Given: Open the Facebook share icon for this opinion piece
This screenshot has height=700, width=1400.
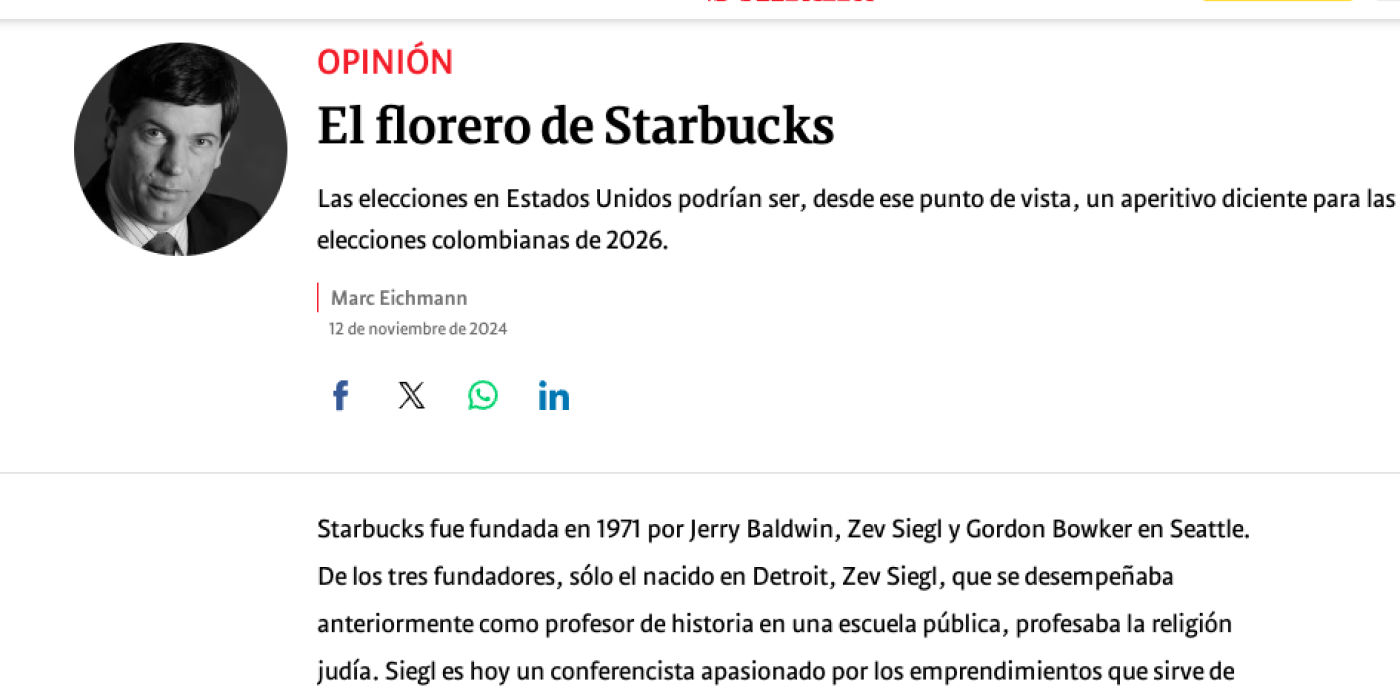Looking at the screenshot, I should click(x=340, y=395).
